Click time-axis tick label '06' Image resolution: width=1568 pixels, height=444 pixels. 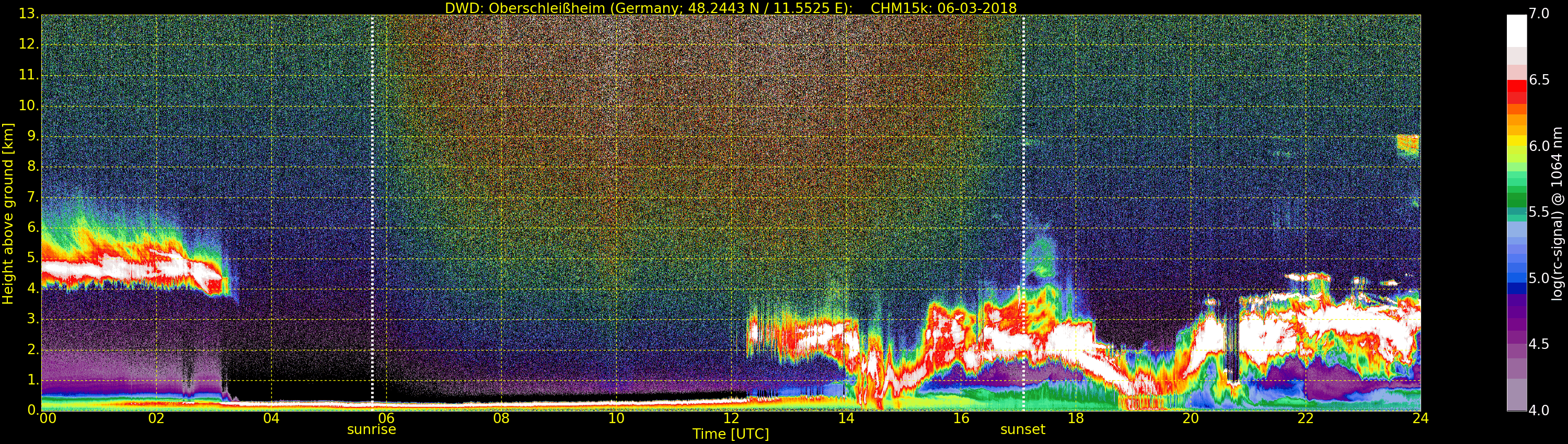[x=387, y=418]
